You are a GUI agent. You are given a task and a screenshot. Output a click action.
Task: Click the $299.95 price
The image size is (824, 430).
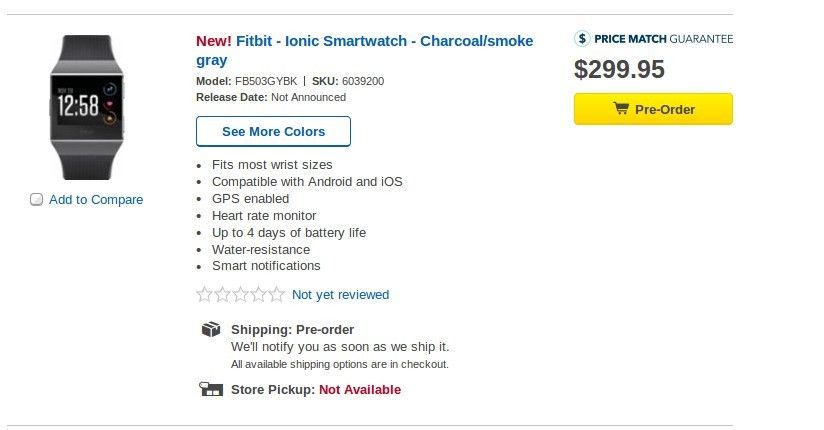tap(619, 69)
